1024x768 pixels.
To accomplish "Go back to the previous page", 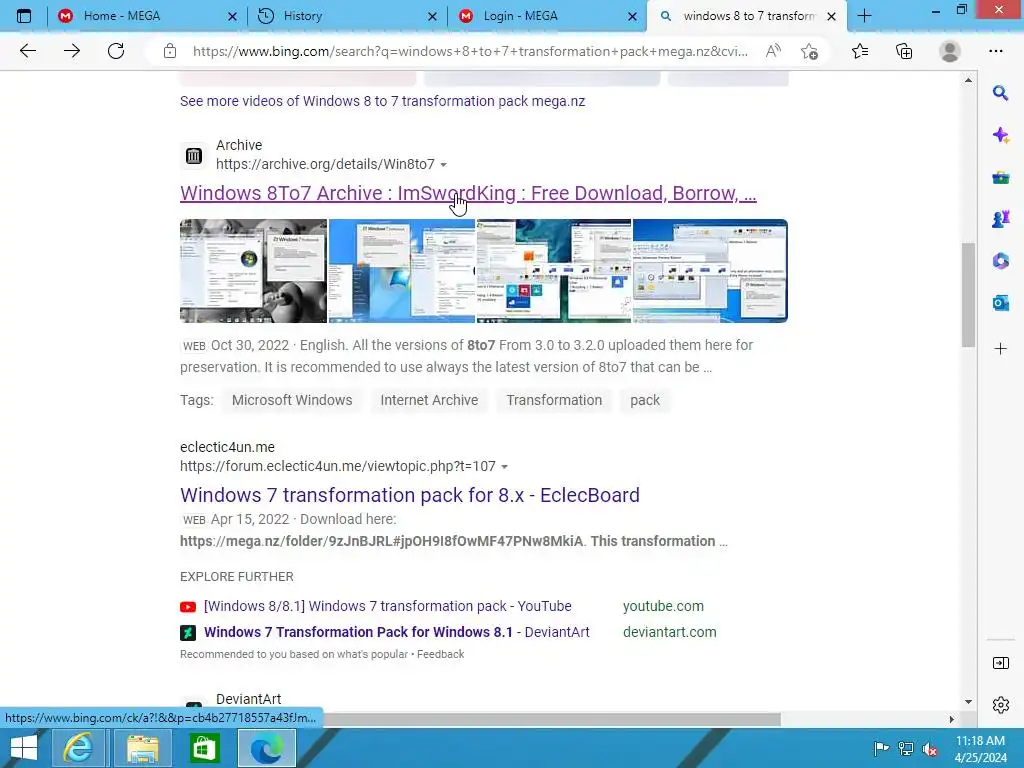I will pyautogui.click(x=27, y=51).
